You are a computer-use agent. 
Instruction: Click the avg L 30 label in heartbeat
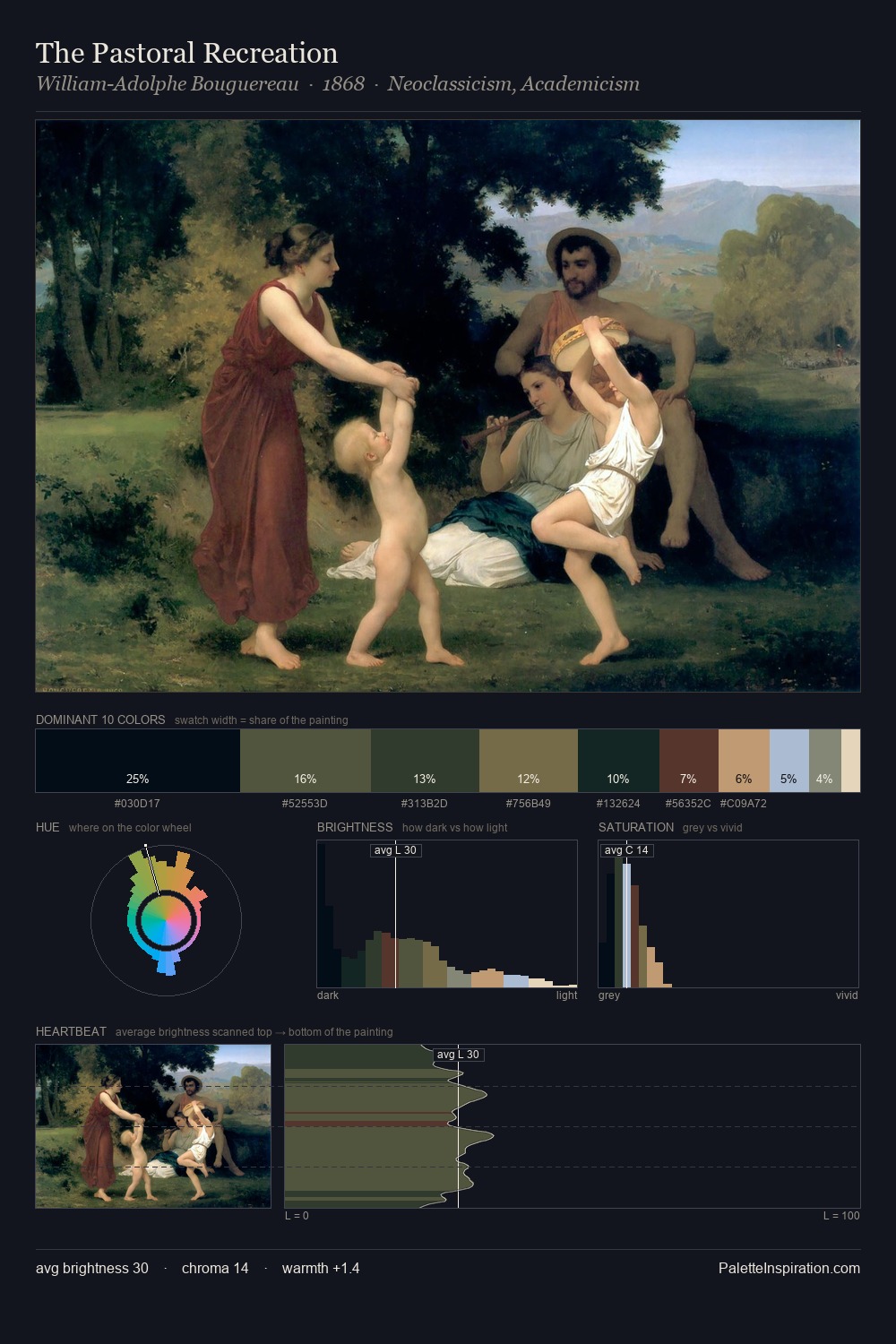(458, 1055)
